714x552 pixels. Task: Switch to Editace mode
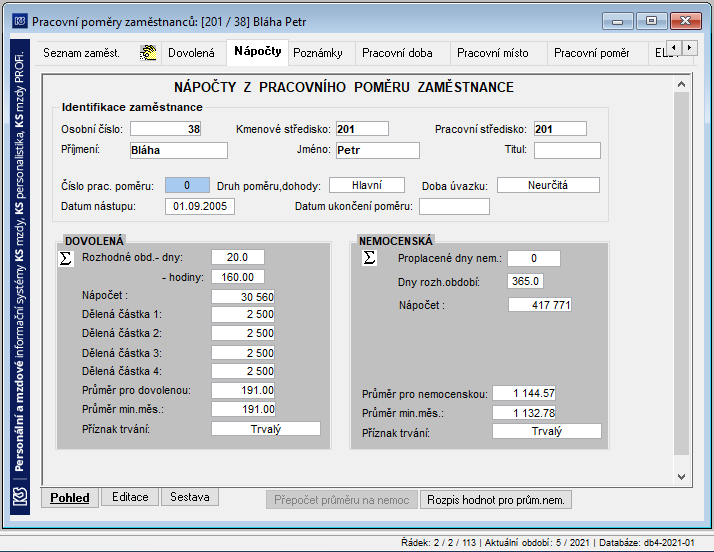(130, 497)
